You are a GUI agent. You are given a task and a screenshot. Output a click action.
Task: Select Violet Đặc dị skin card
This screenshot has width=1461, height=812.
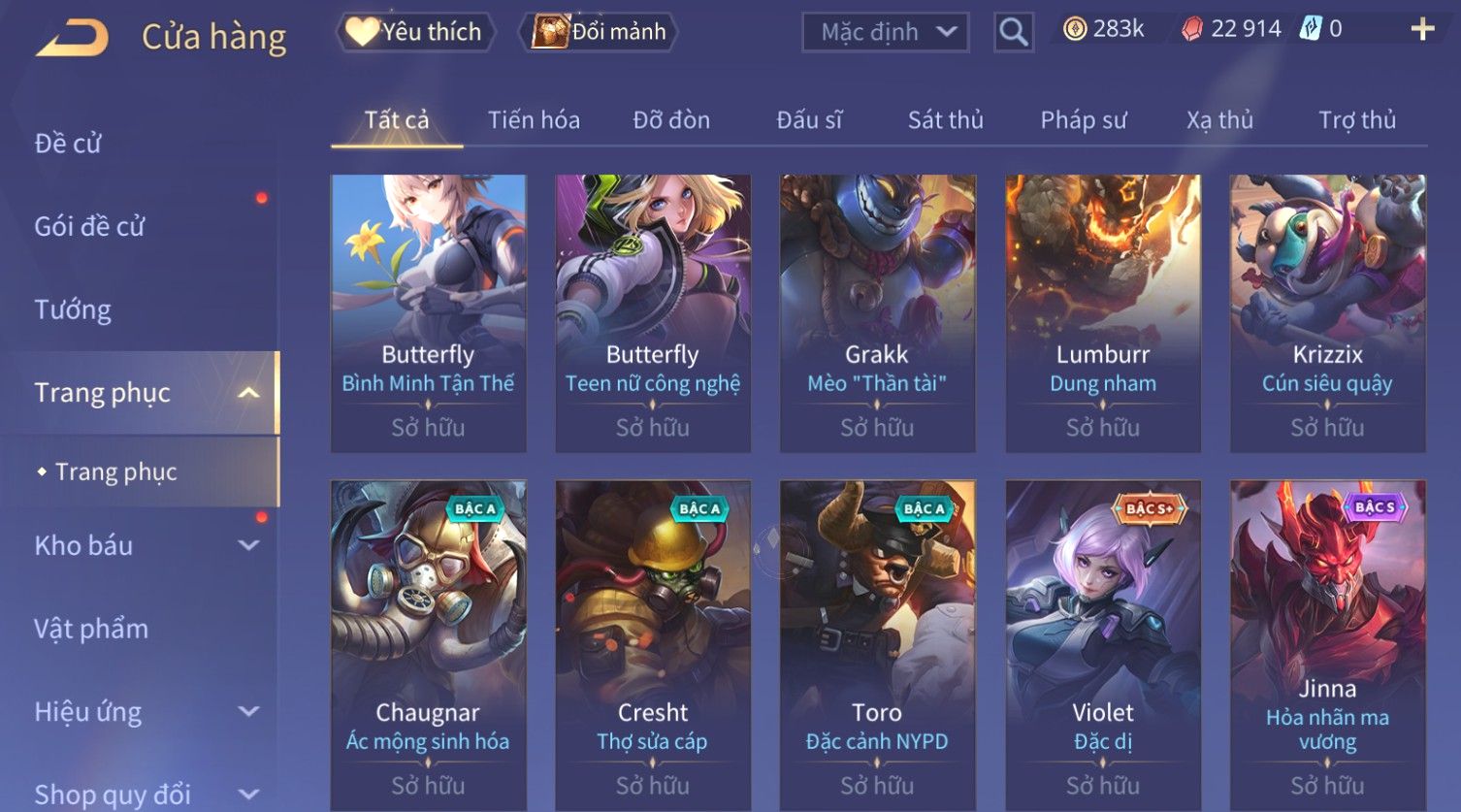(x=1103, y=645)
